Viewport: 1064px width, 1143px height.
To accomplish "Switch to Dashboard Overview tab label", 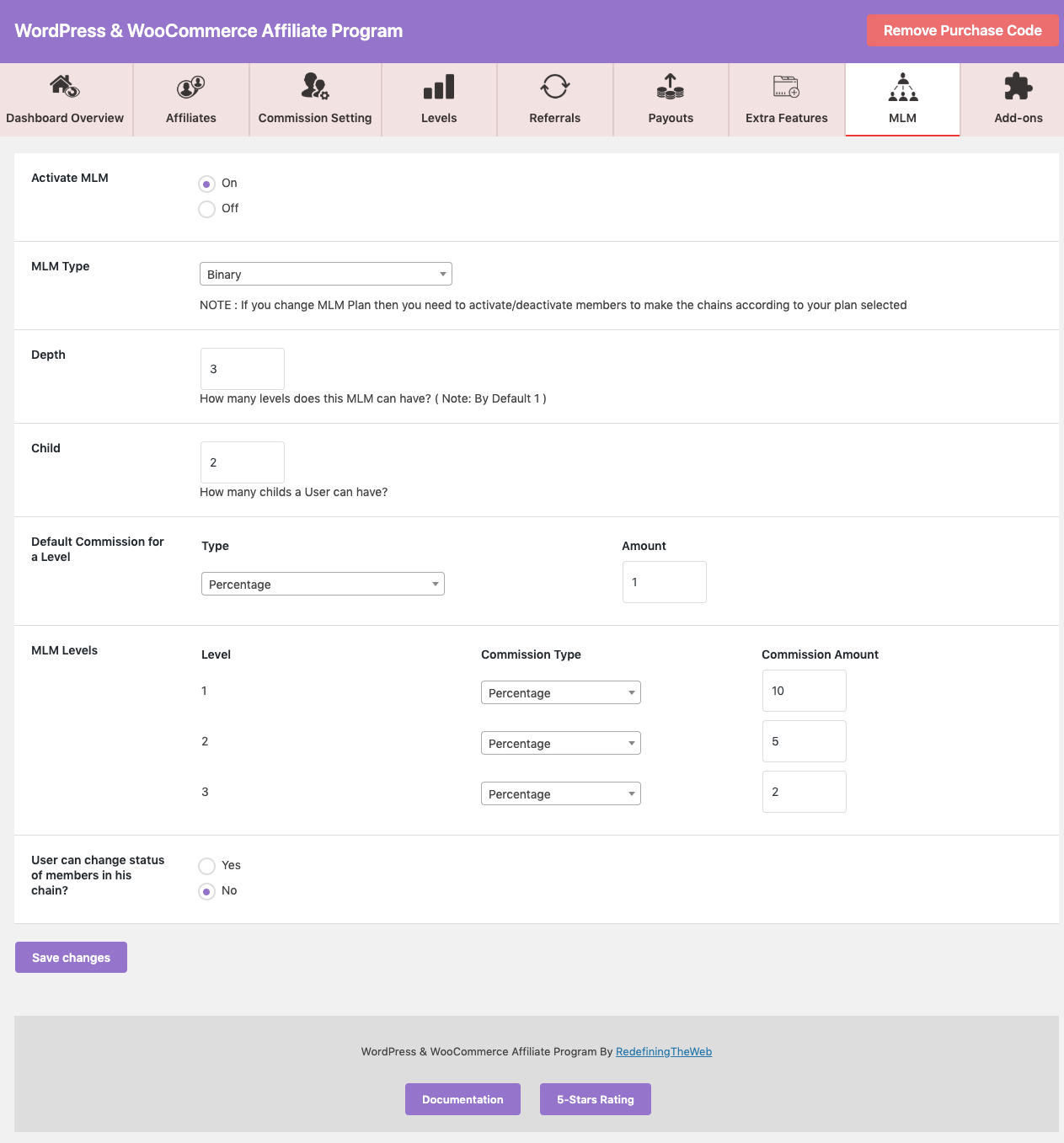I will click(x=65, y=118).
